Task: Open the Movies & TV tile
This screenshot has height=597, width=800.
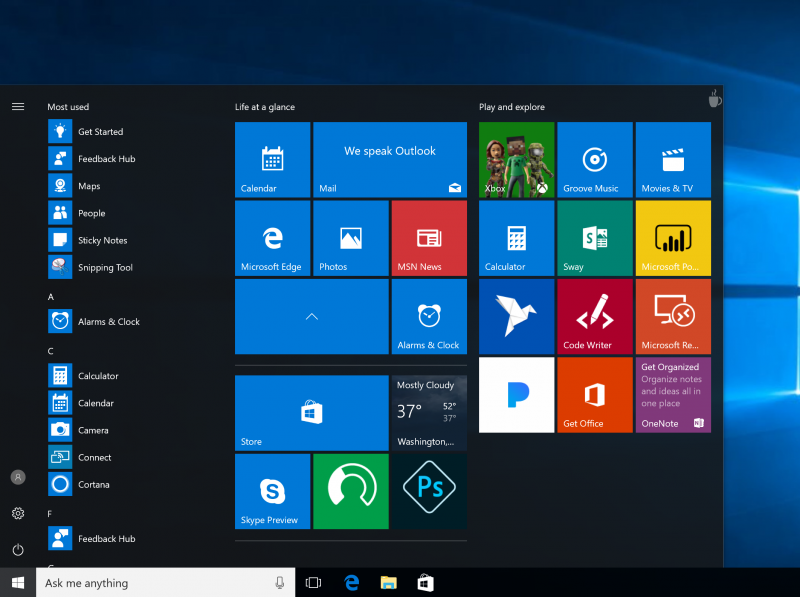Action: coord(673,160)
